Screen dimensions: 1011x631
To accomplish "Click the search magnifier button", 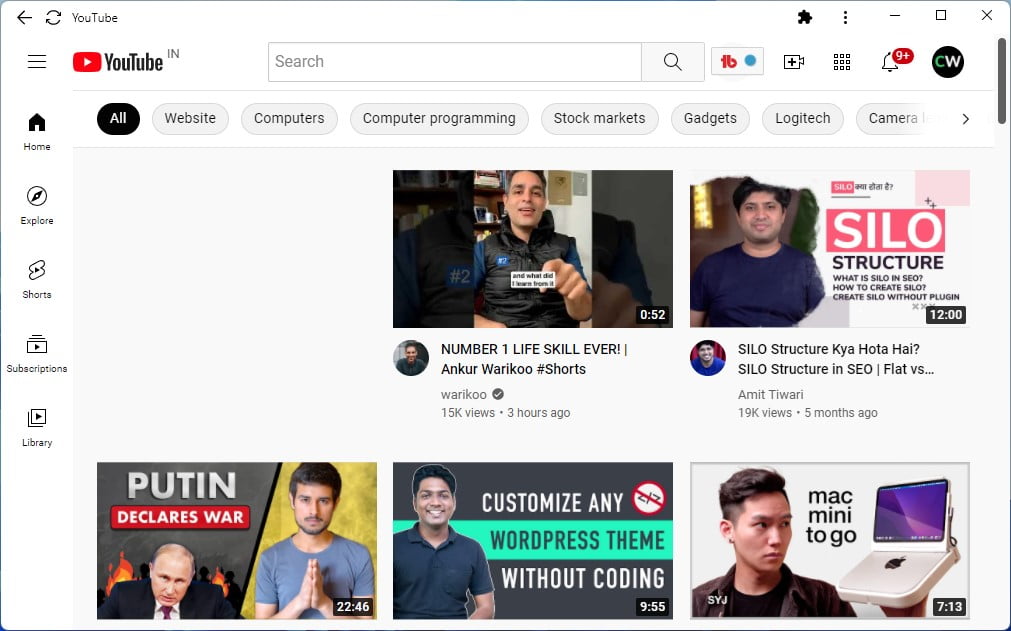I will coord(672,61).
